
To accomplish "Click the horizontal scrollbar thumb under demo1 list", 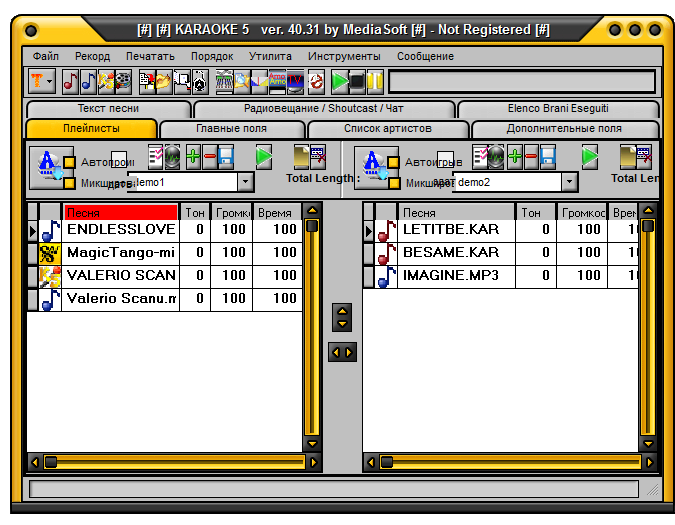I will tap(51, 463).
